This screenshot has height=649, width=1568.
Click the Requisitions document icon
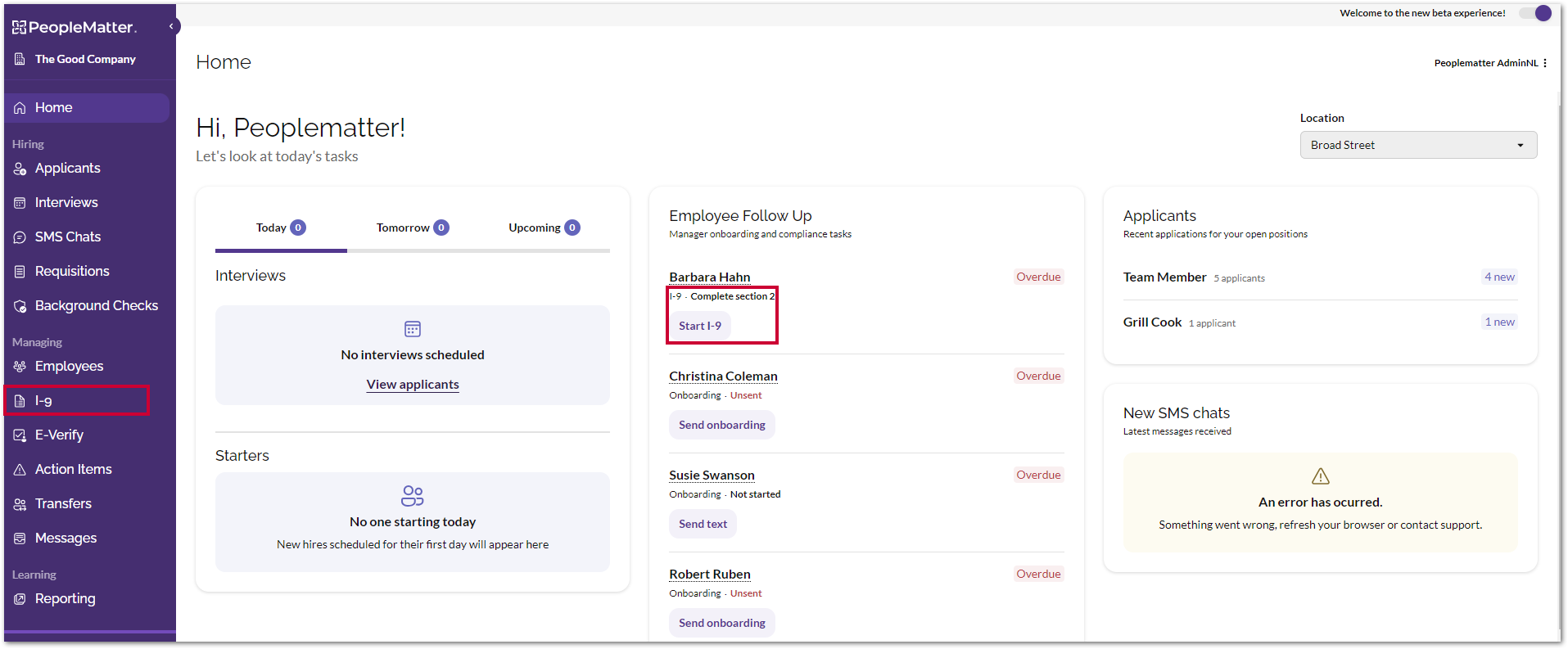[x=20, y=272]
